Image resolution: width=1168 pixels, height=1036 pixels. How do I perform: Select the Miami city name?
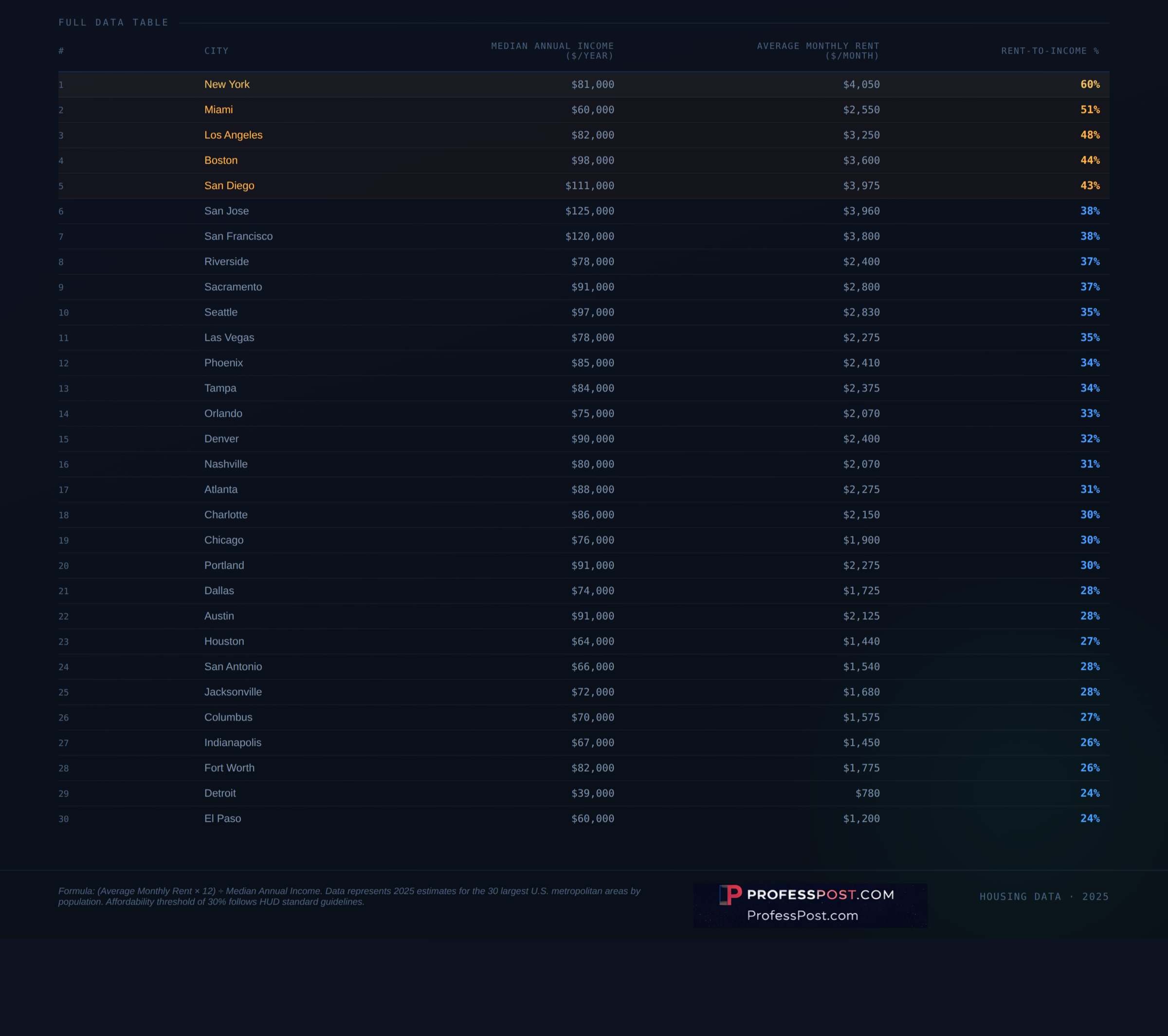219,110
